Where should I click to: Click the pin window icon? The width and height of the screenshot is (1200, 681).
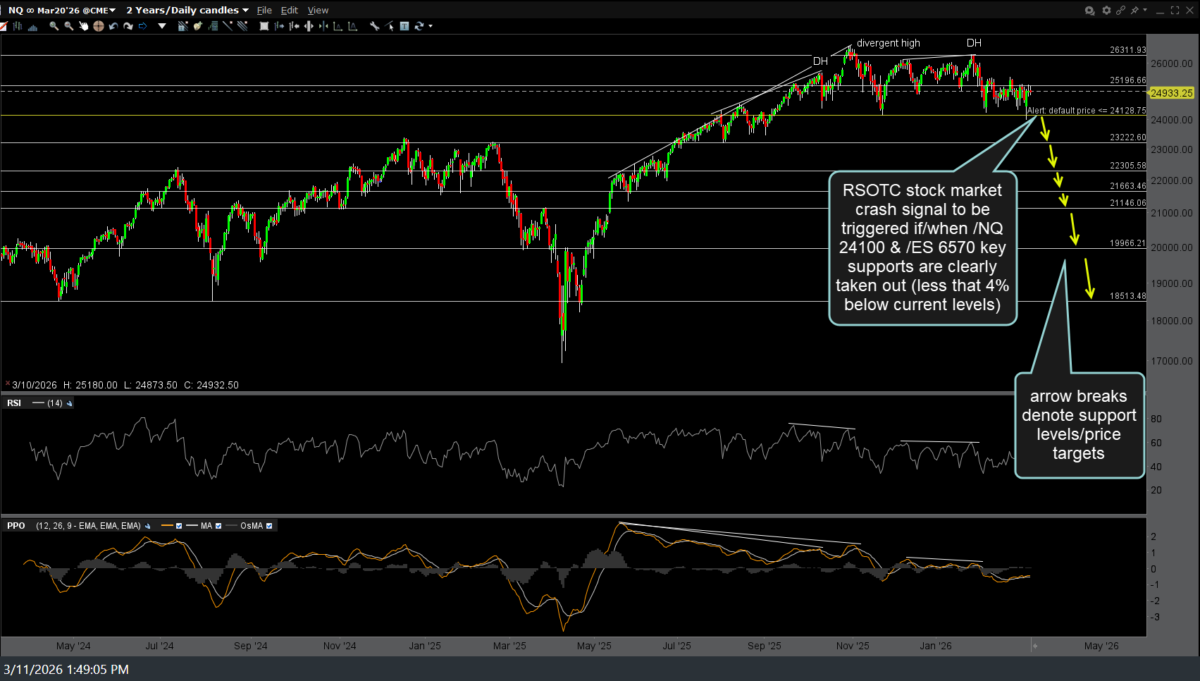pyautogui.click(x=1135, y=10)
